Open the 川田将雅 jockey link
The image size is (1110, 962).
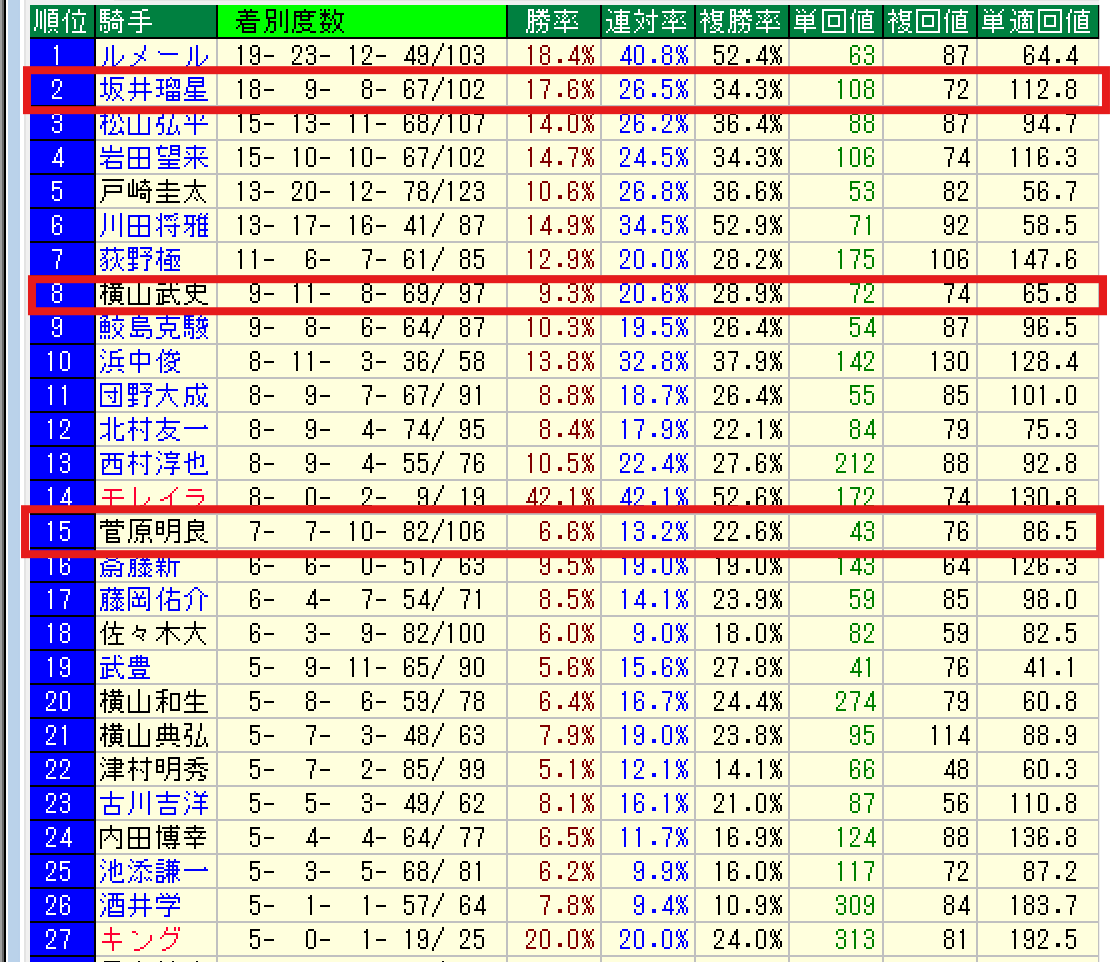pos(153,226)
